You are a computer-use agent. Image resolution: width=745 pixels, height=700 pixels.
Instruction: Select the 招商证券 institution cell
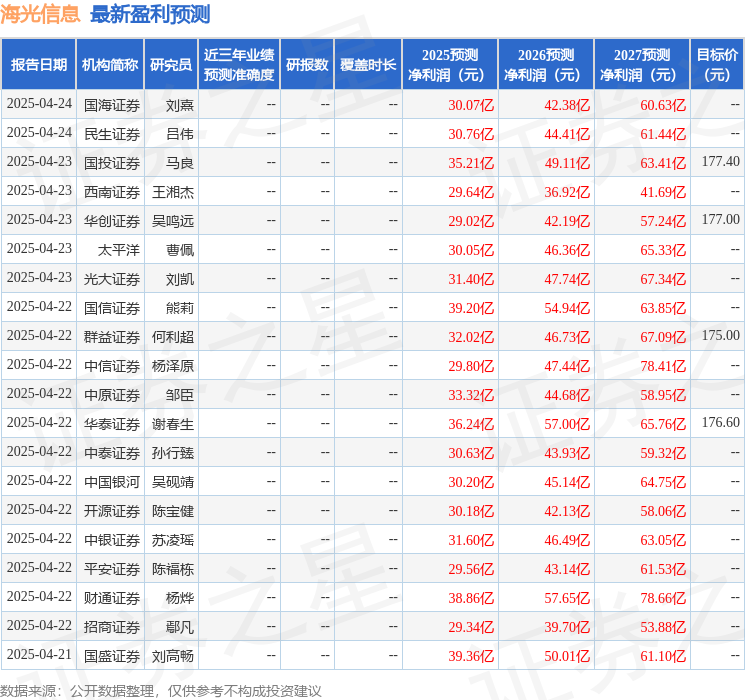[x=112, y=627]
